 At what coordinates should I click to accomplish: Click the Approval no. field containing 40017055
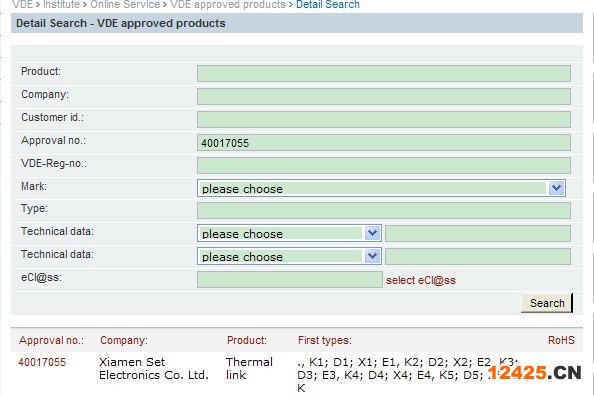click(384, 143)
